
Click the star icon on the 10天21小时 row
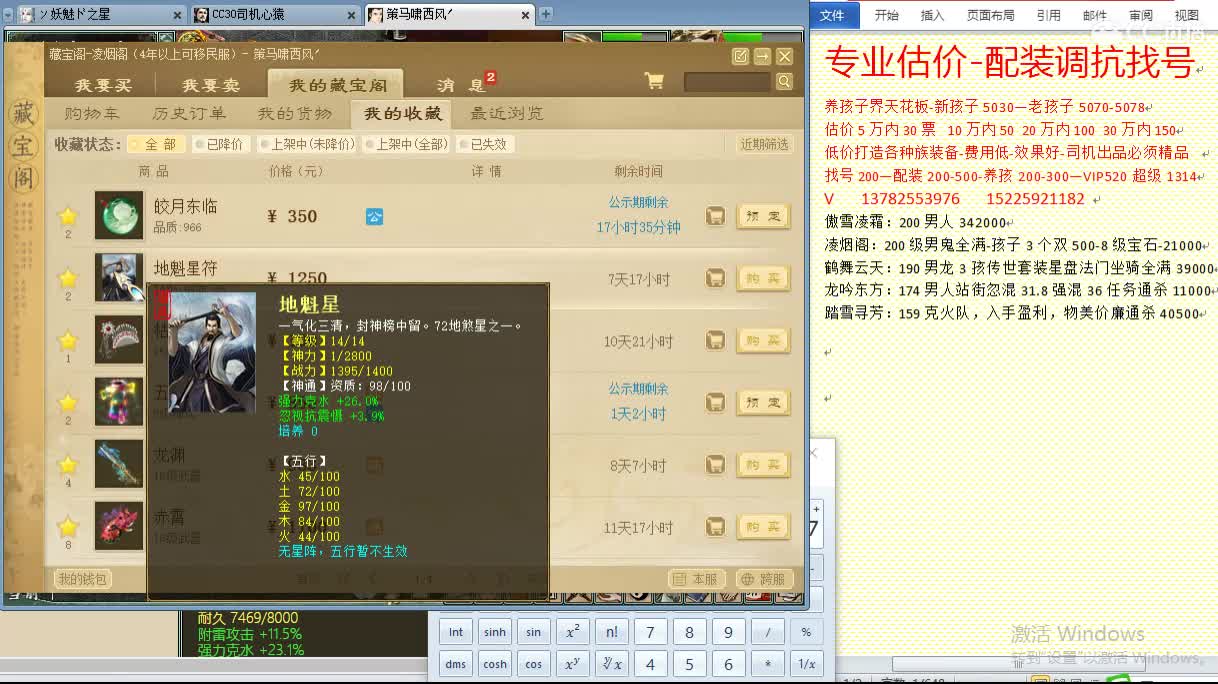[x=68, y=339]
